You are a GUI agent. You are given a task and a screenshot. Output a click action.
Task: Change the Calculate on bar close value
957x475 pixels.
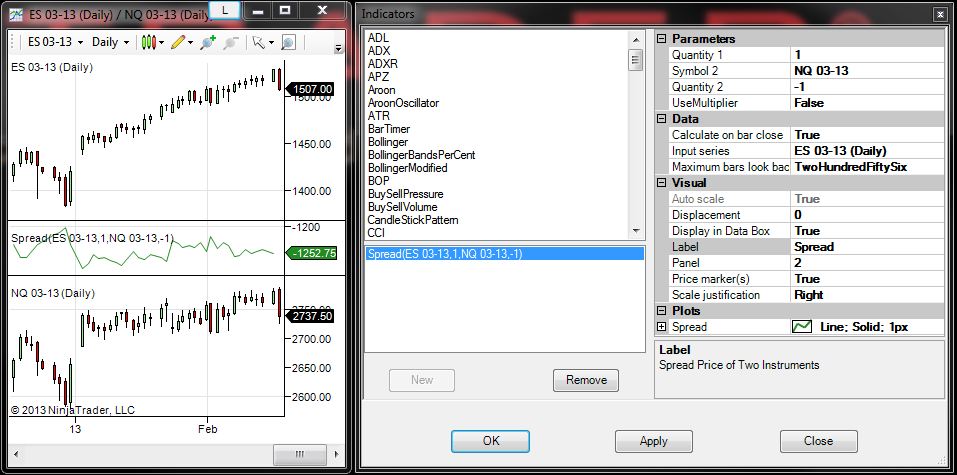coord(867,135)
